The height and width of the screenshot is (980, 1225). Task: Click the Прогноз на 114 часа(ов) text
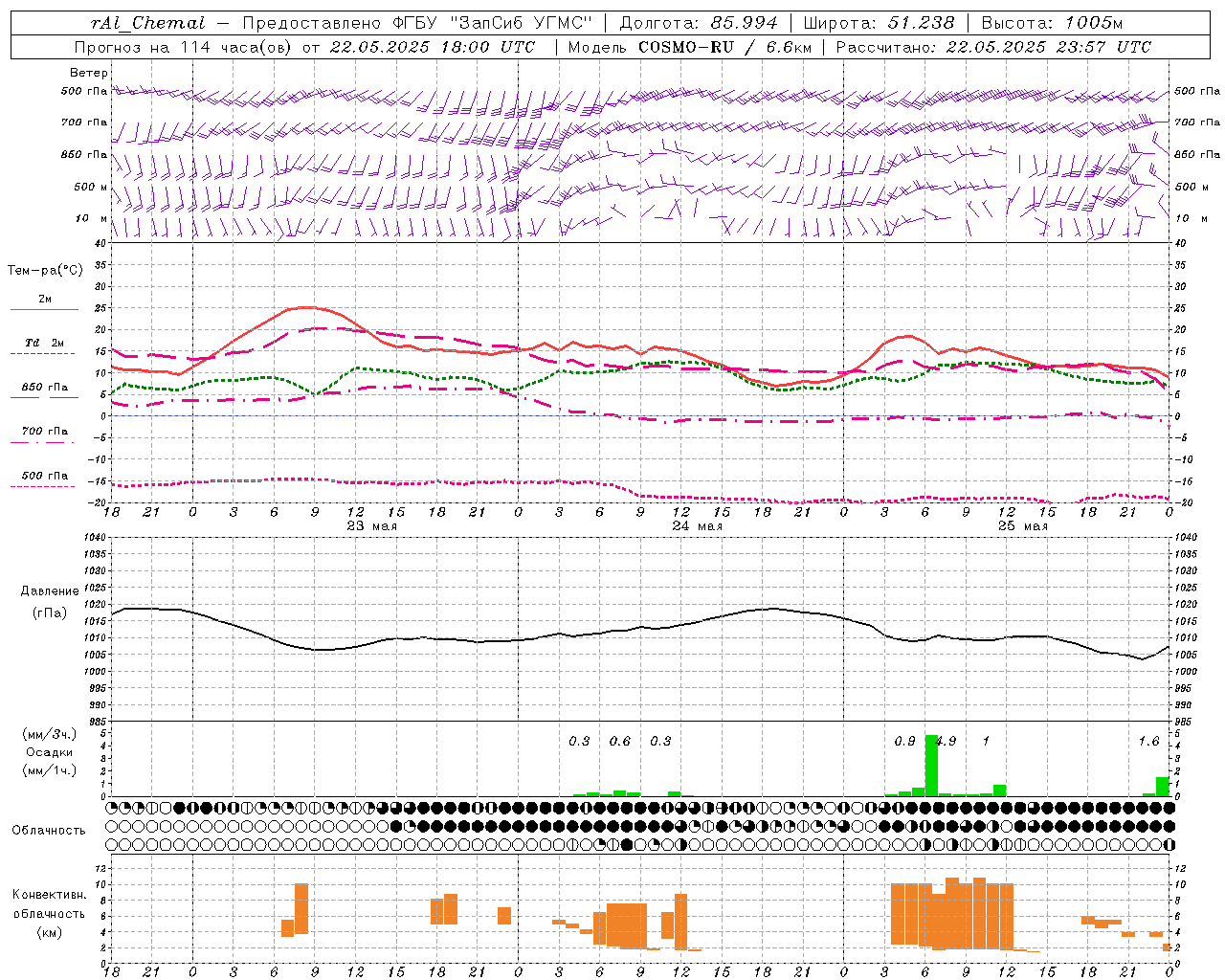[x=184, y=47]
